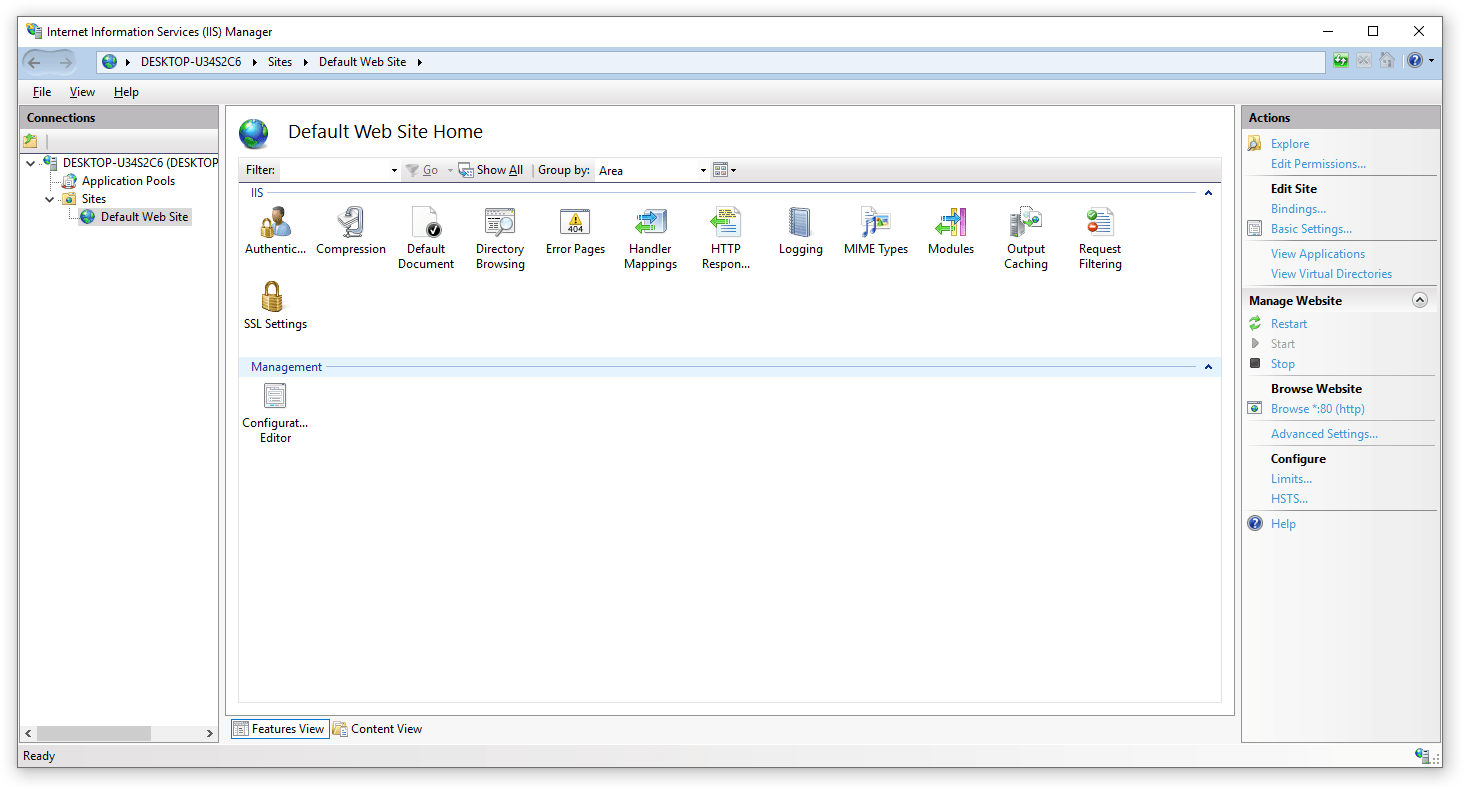The height and width of the screenshot is (790, 1464).
Task: Select Default Web Site tree node
Action: coord(144,217)
